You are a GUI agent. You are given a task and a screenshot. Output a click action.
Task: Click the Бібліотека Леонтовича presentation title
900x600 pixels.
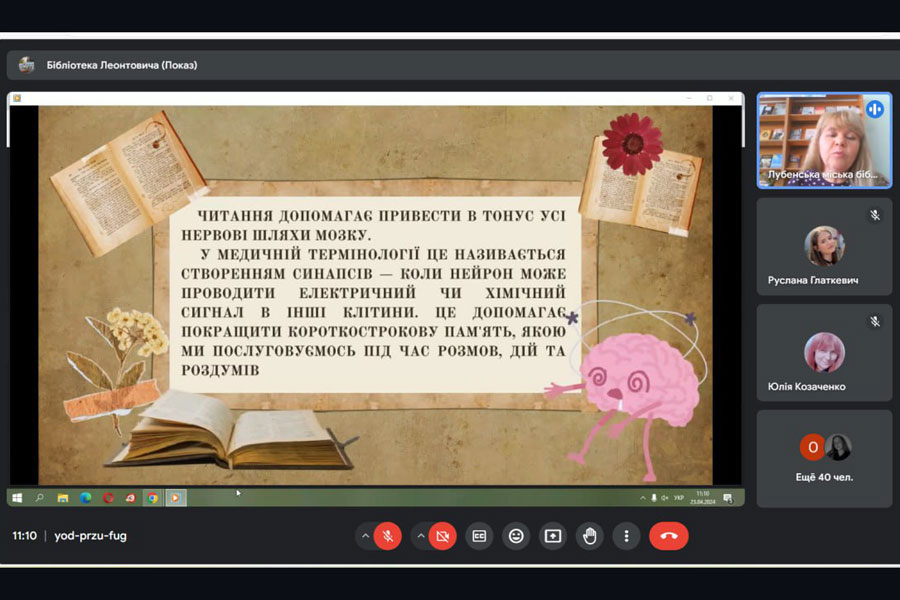coord(121,65)
